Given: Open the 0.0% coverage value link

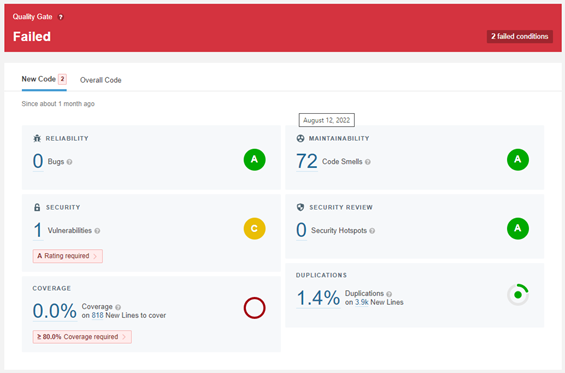Looking at the screenshot, I should click(x=55, y=311).
